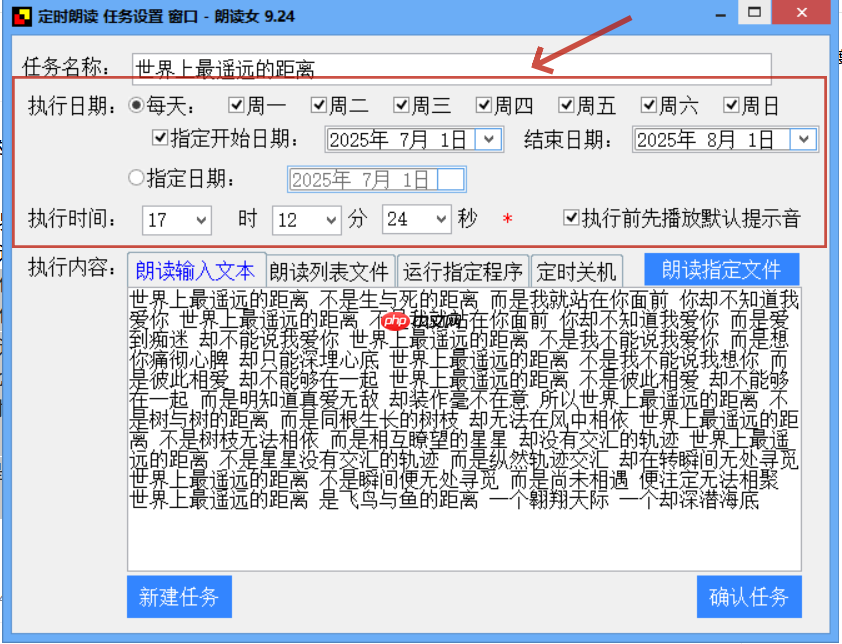The image size is (842, 644).
Task: Uncheck the 周一 checkbox
Action: [x=236, y=105]
